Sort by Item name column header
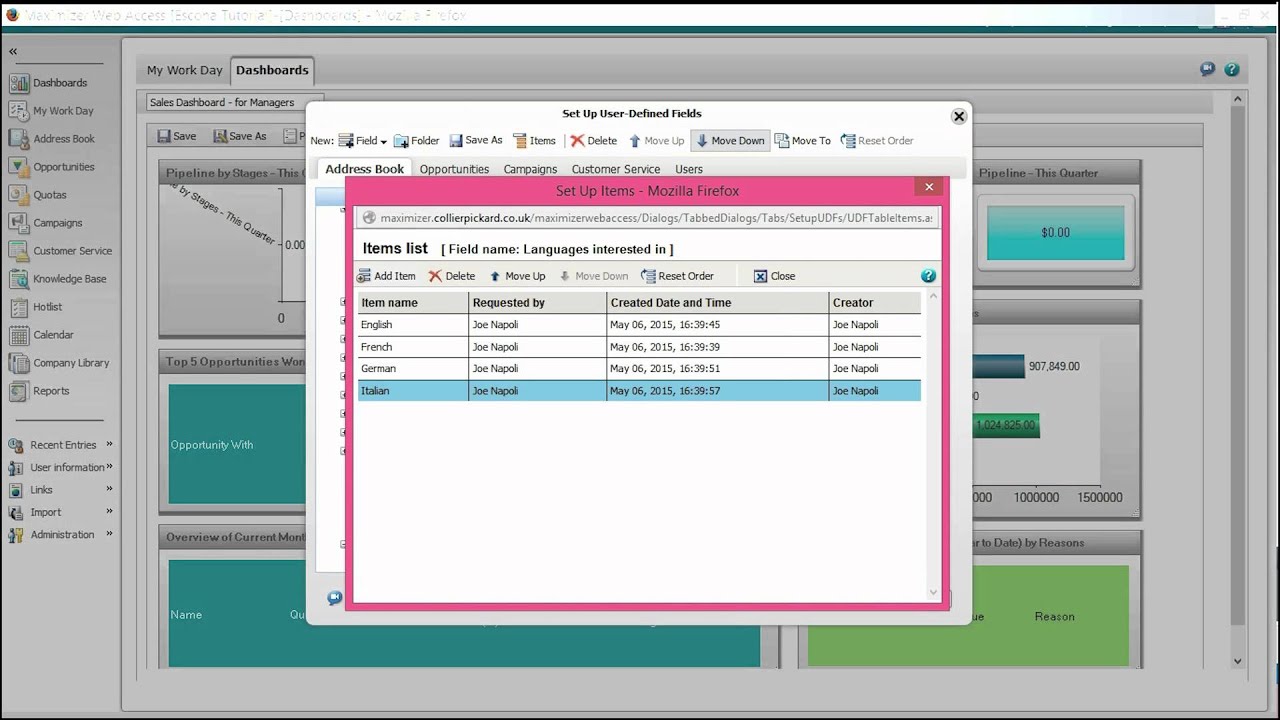Screen dimensions: 1280x720 coord(413,303)
